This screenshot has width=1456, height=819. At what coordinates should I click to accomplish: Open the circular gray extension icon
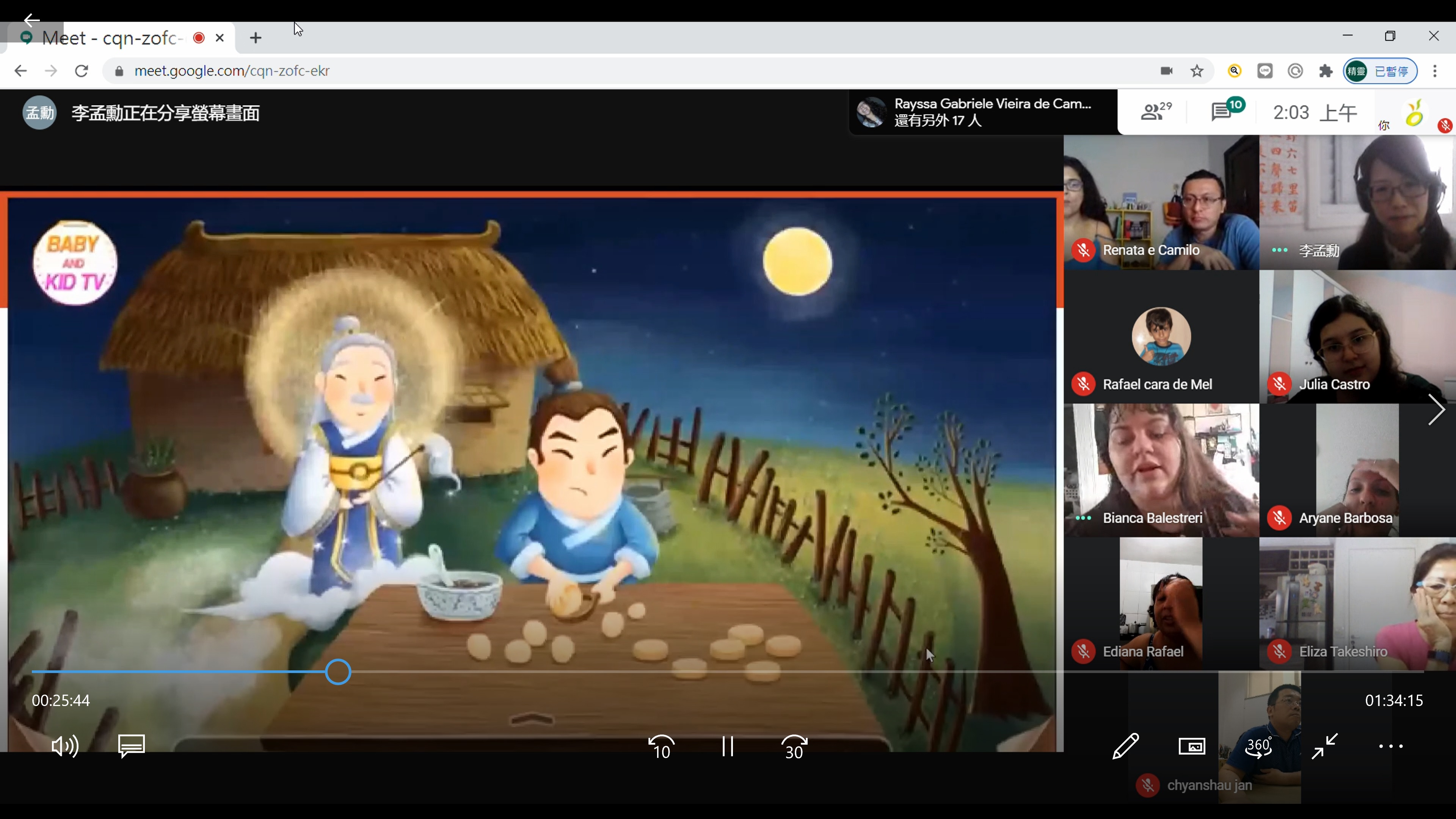(x=1295, y=71)
